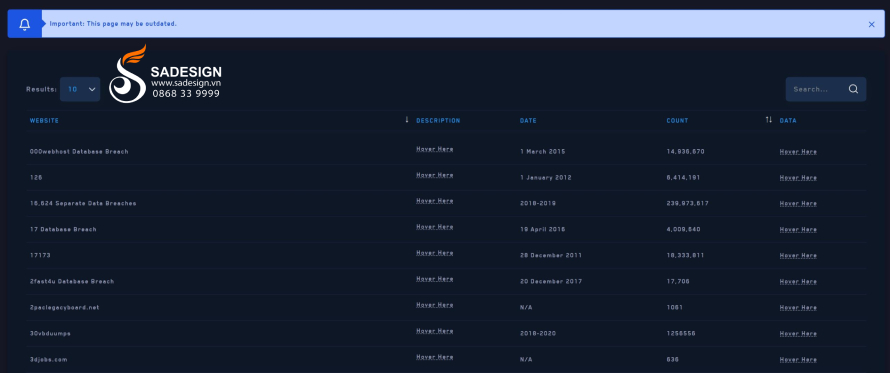The height and width of the screenshot is (373, 890).
Task: Click the Data column header
Action: (788, 121)
